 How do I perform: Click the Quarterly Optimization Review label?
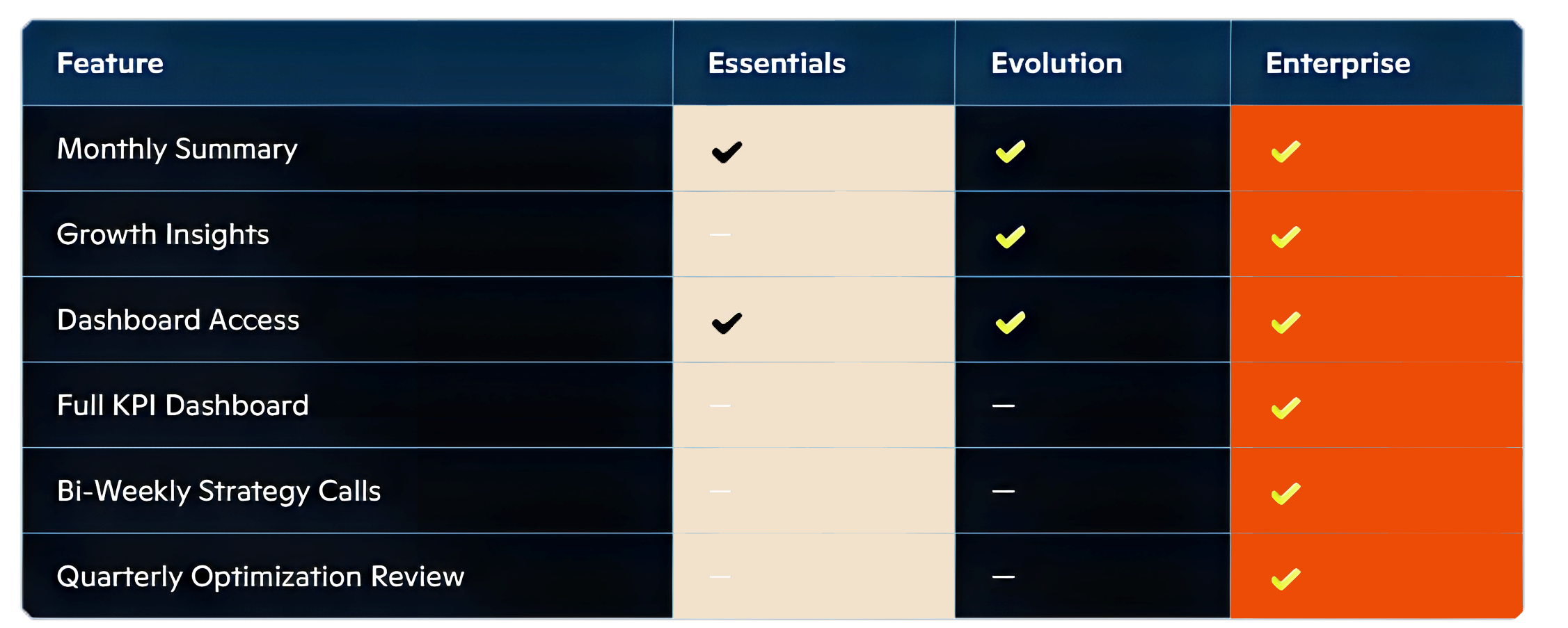pyautogui.click(x=260, y=577)
